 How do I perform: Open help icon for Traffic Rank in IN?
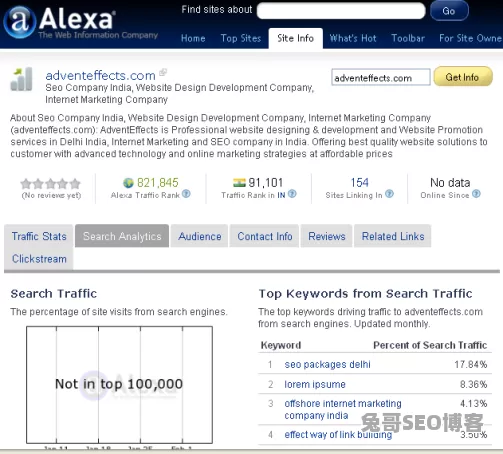[x=292, y=194]
